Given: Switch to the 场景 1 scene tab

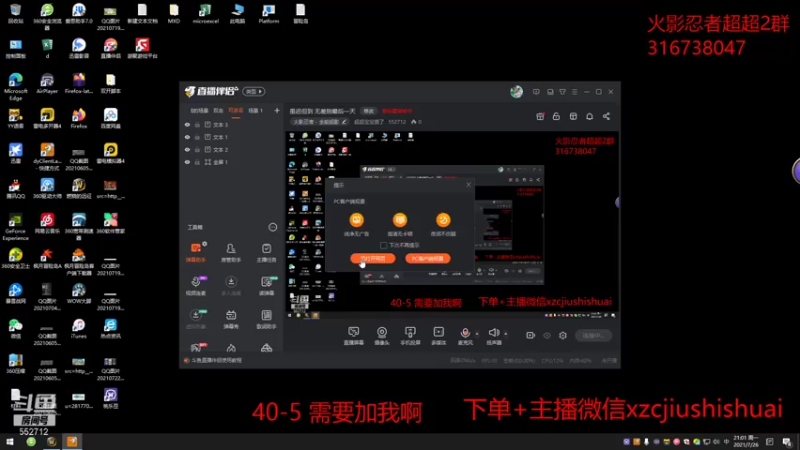Looking at the screenshot, I should [x=256, y=111].
